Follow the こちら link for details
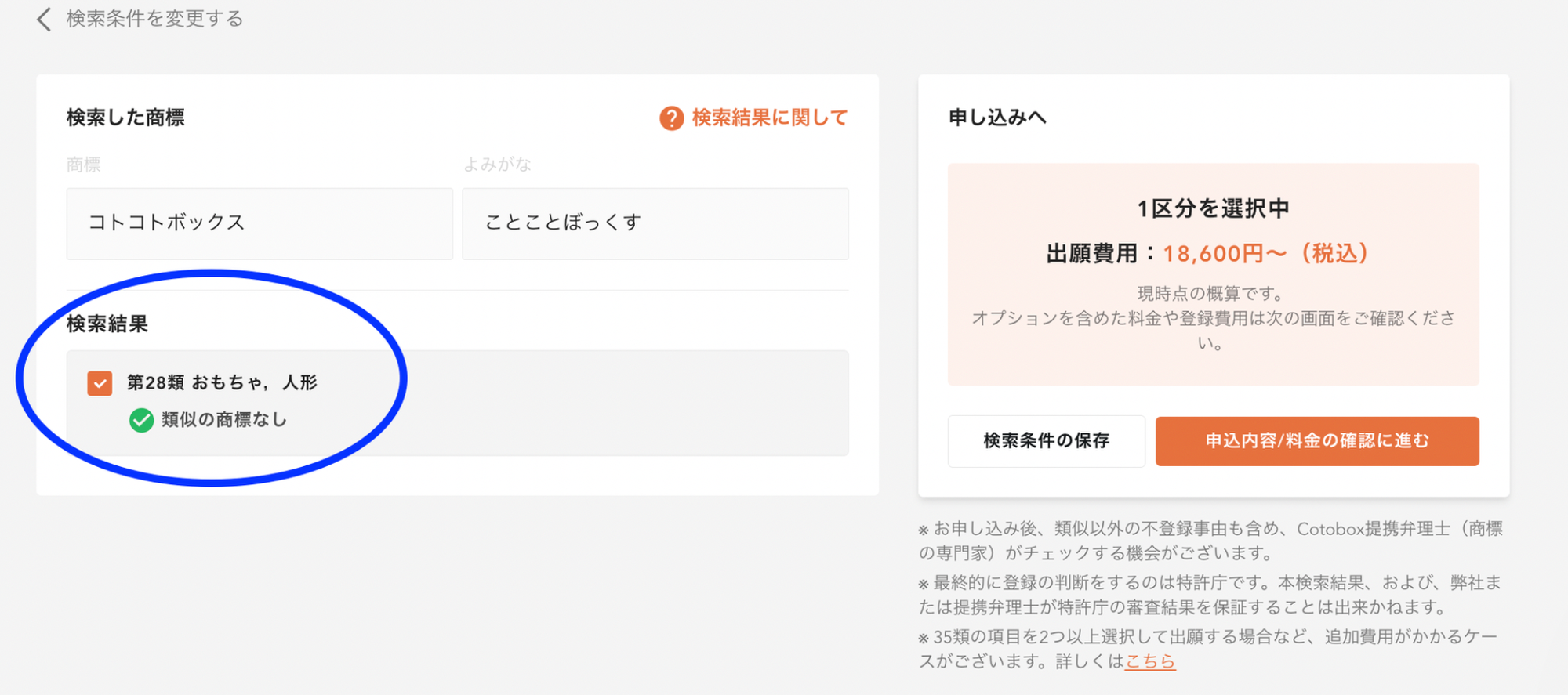1568x695 pixels. (1149, 662)
